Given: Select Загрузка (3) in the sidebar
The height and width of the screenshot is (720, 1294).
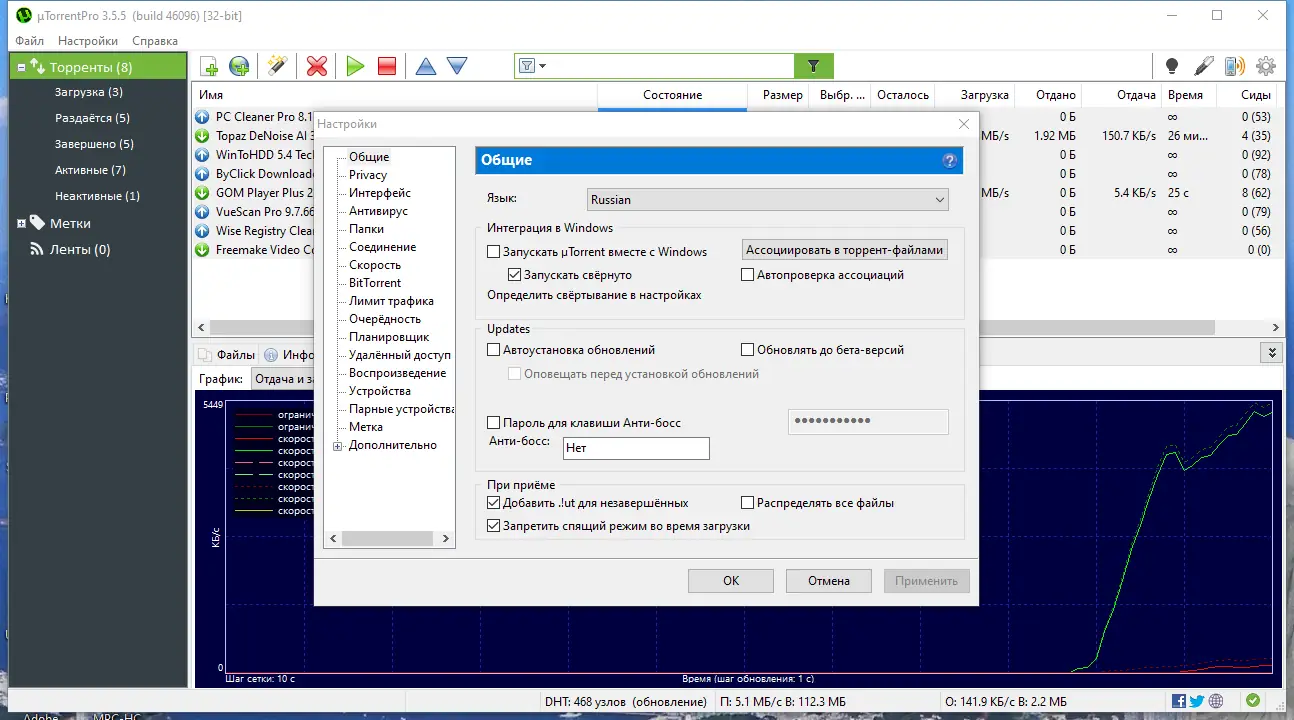Looking at the screenshot, I should pyautogui.click(x=89, y=92).
